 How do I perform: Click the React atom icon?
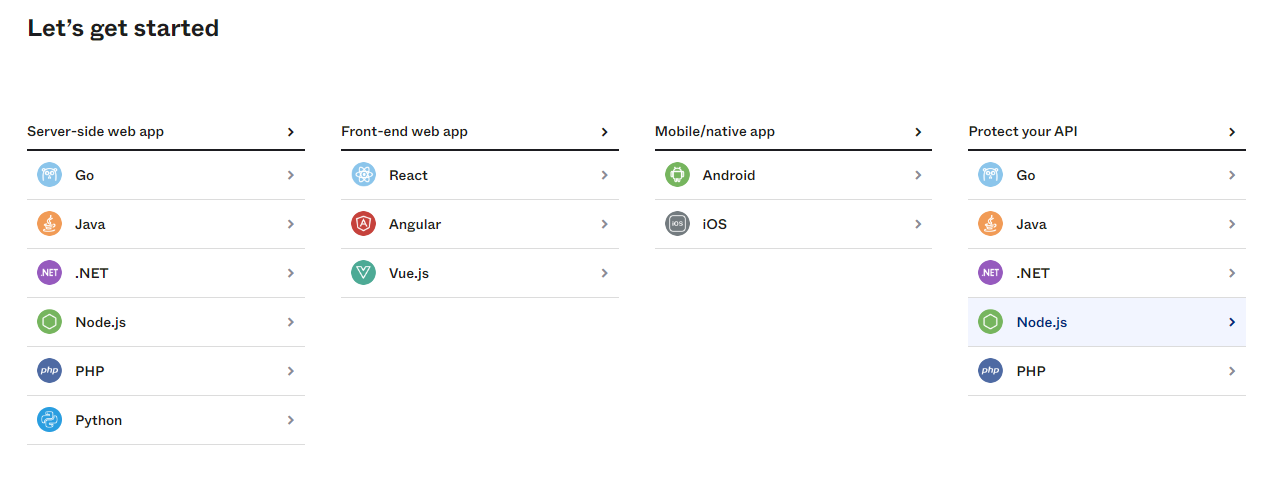[363, 175]
